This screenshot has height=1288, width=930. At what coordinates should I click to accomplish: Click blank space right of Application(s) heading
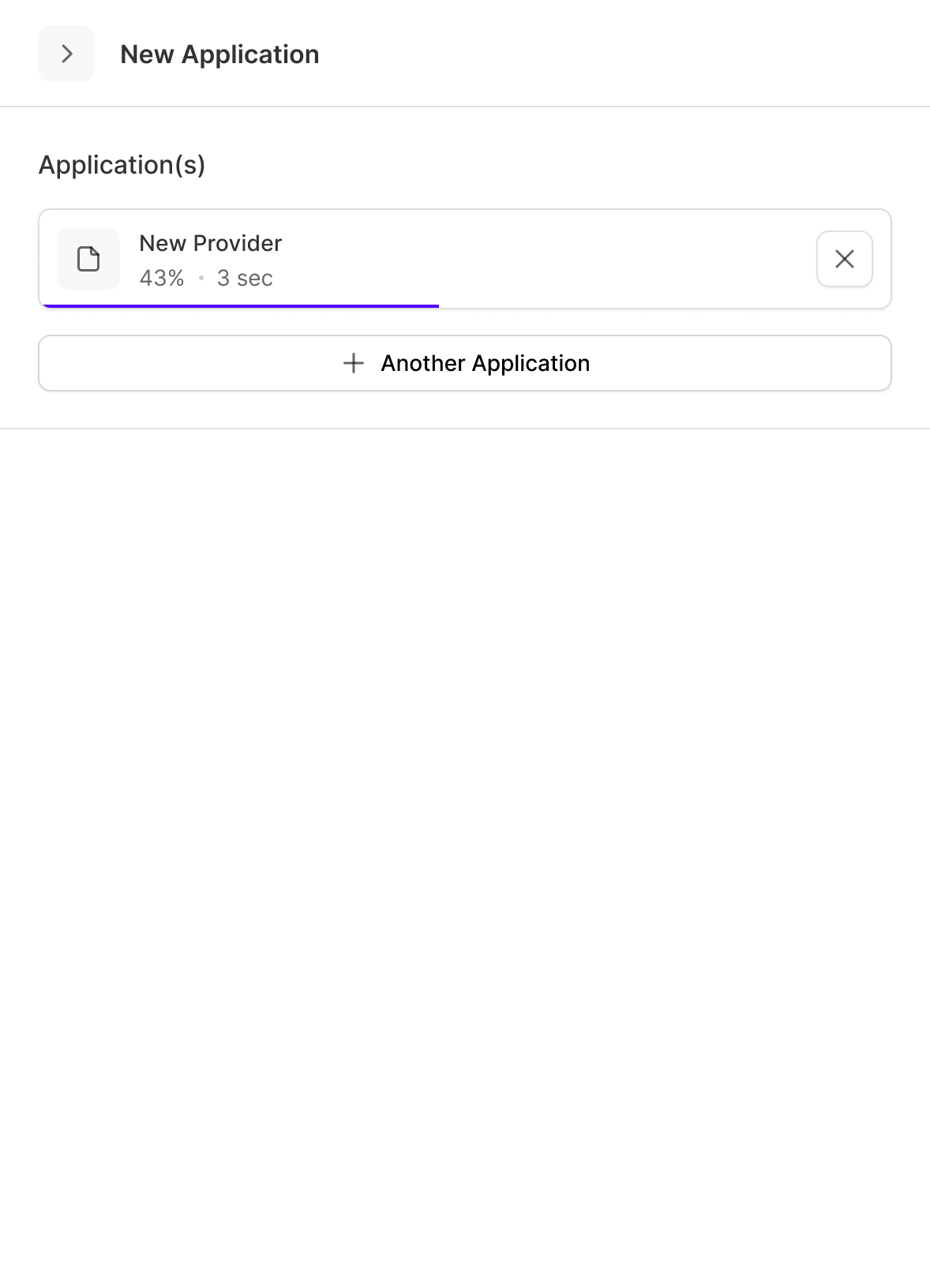tap(553, 165)
